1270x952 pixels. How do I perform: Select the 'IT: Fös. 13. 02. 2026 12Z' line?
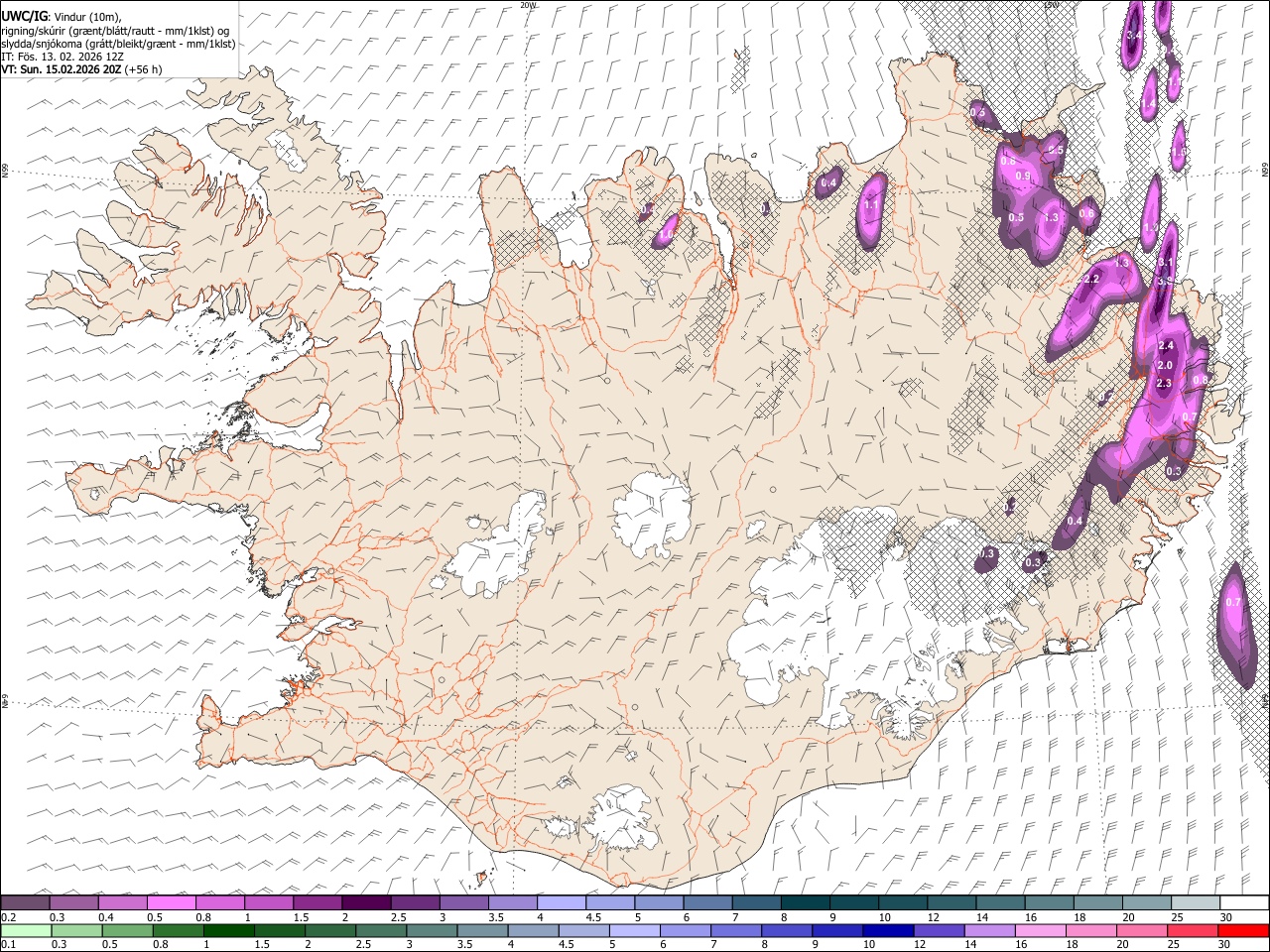pos(63,57)
